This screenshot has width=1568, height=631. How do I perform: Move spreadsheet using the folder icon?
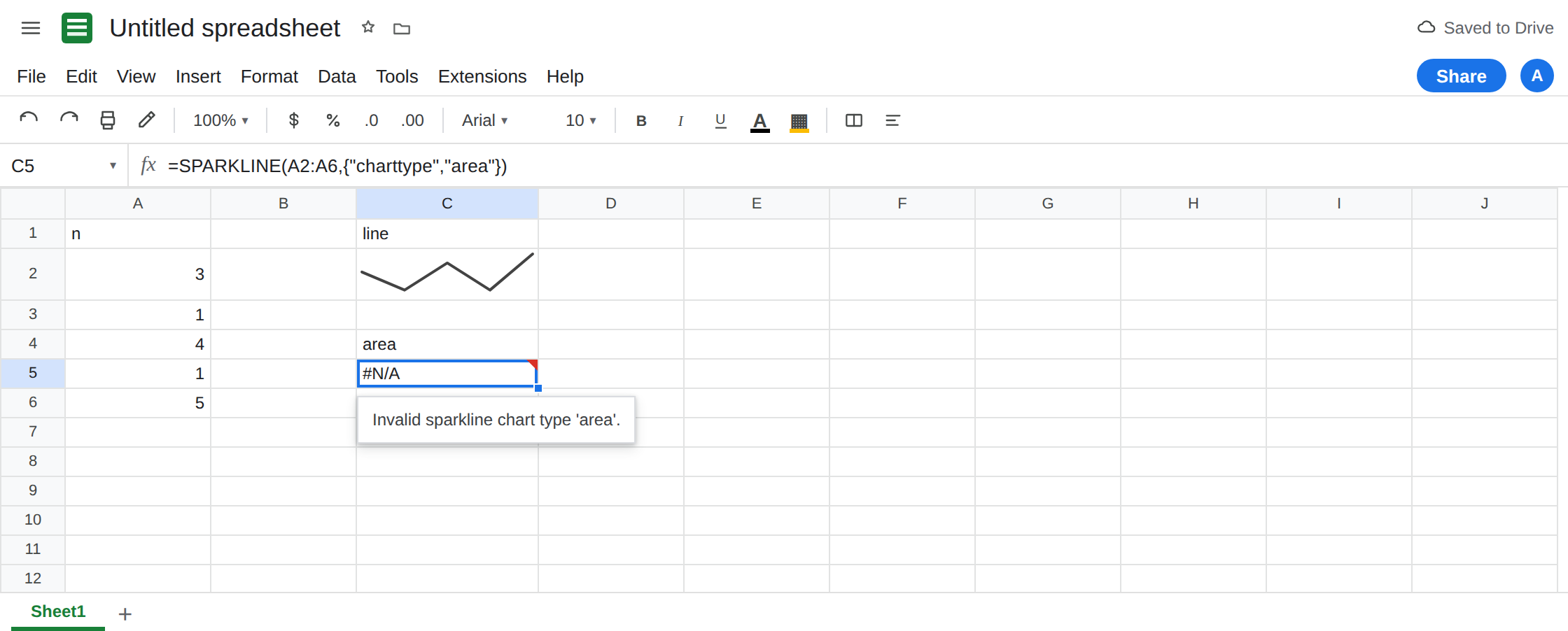pyautogui.click(x=402, y=29)
